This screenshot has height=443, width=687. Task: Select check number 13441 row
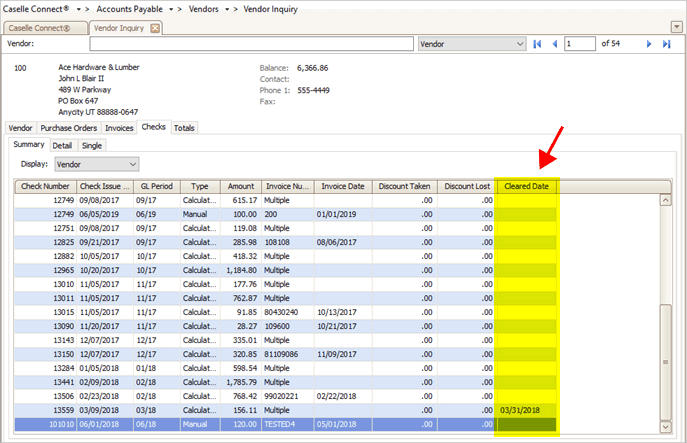[x=285, y=383]
